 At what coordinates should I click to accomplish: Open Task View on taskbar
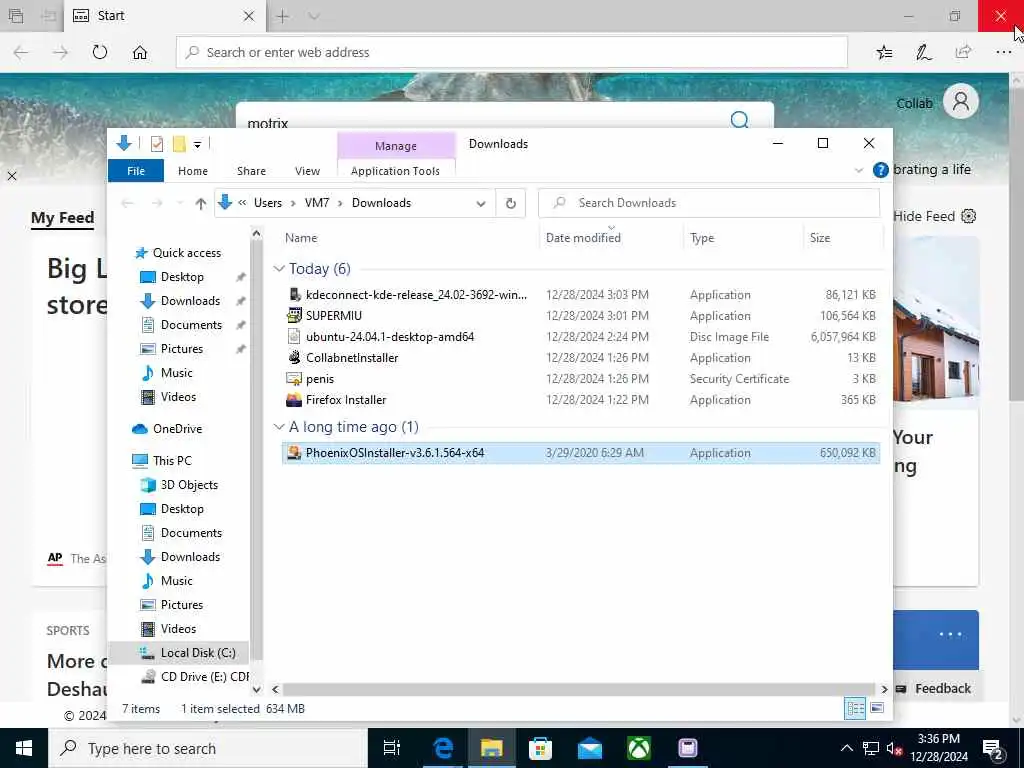392,748
